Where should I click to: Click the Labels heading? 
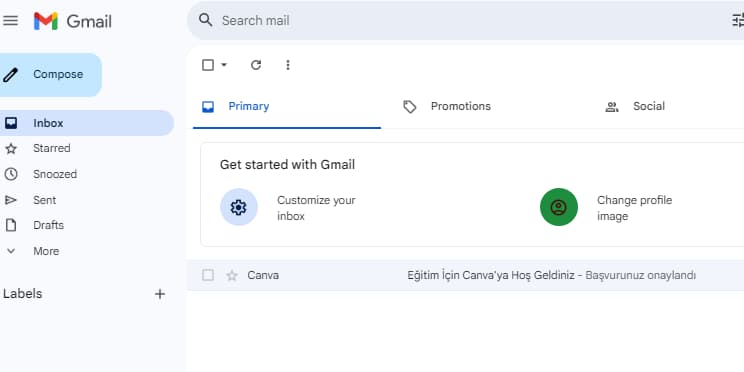pos(22,294)
